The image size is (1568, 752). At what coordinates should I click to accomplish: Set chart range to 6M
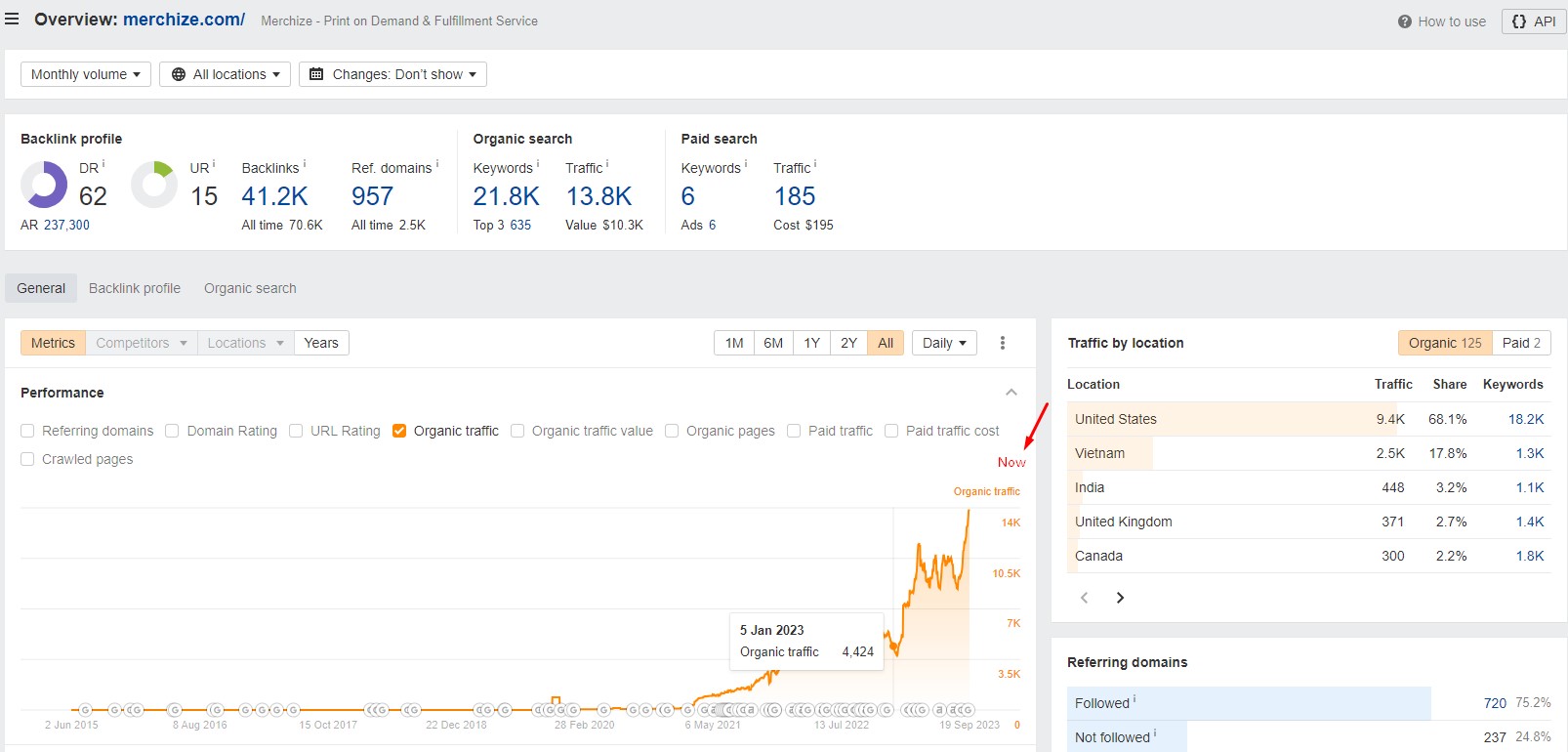tap(773, 343)
